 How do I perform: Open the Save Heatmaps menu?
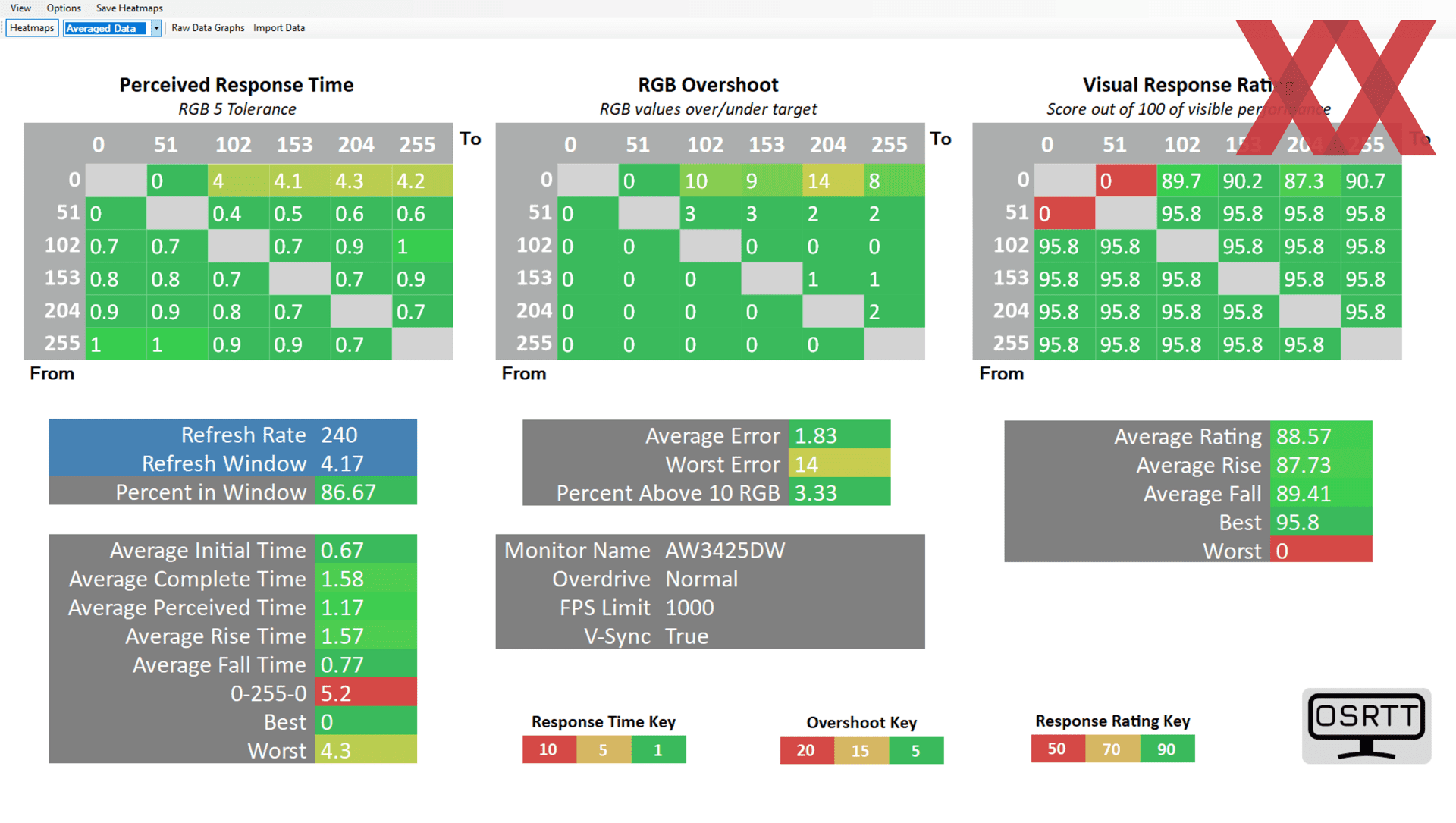129,8
